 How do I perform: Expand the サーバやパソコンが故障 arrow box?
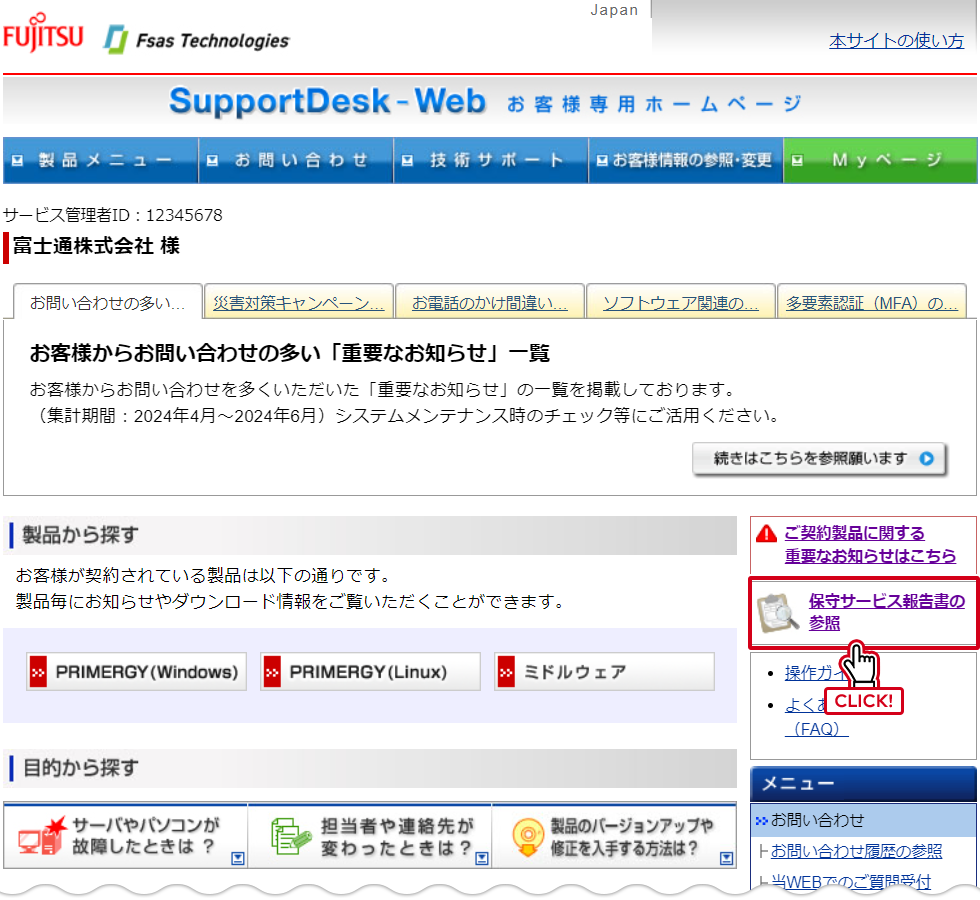tap(238, 858)
